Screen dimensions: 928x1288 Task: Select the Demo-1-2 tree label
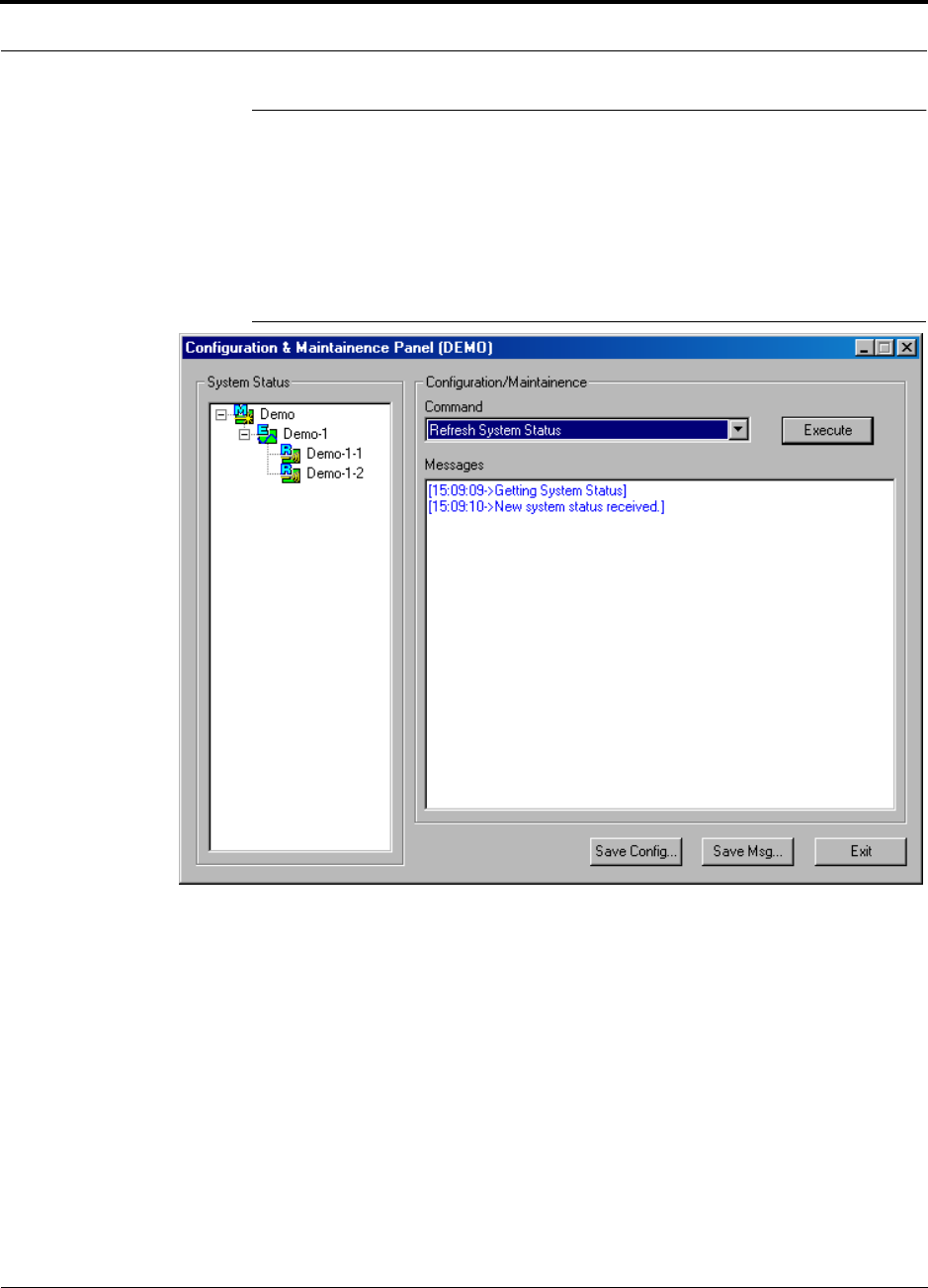[335, 472]
